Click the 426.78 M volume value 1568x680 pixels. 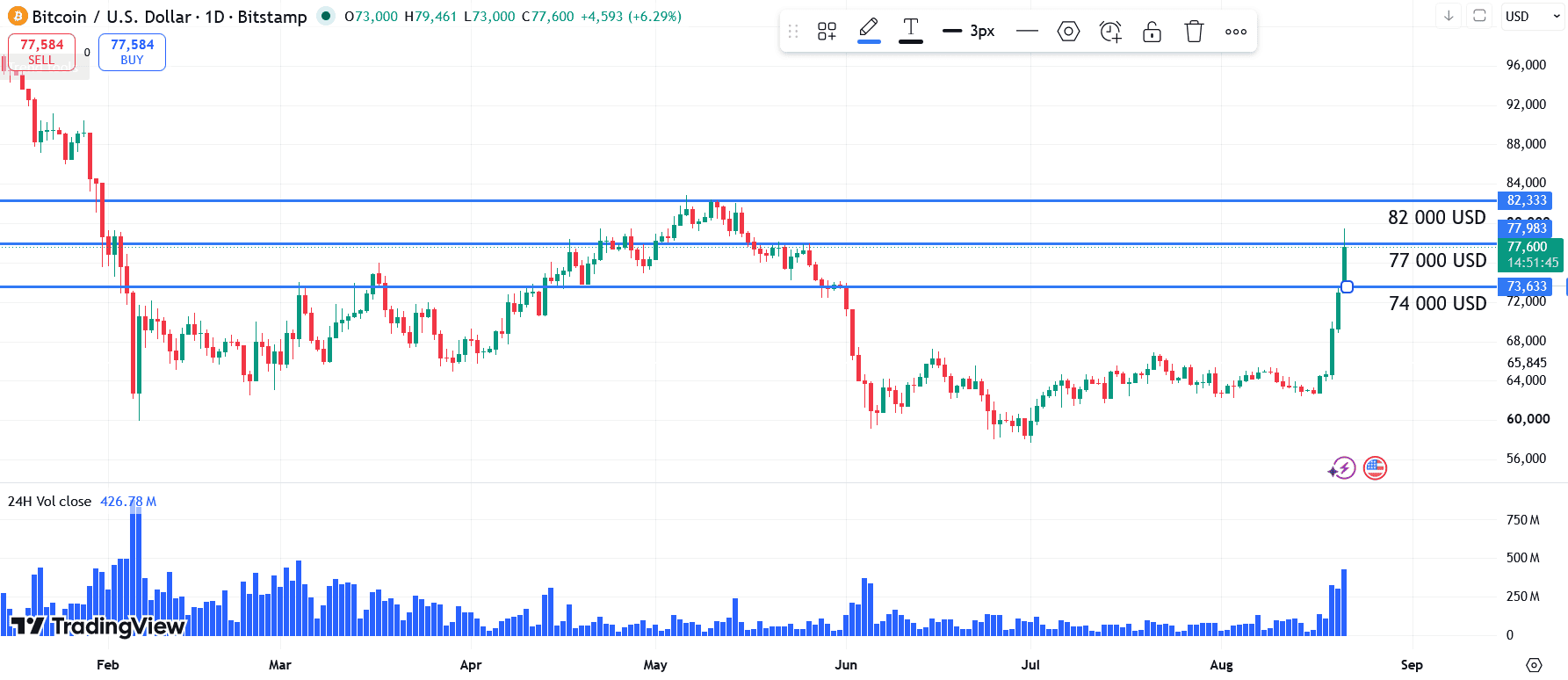(x=128, y=502)
